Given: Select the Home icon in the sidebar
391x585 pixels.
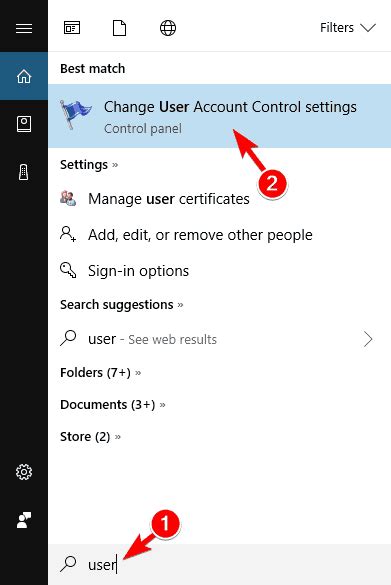Looking at the screenshot, I should pos(24,76).
